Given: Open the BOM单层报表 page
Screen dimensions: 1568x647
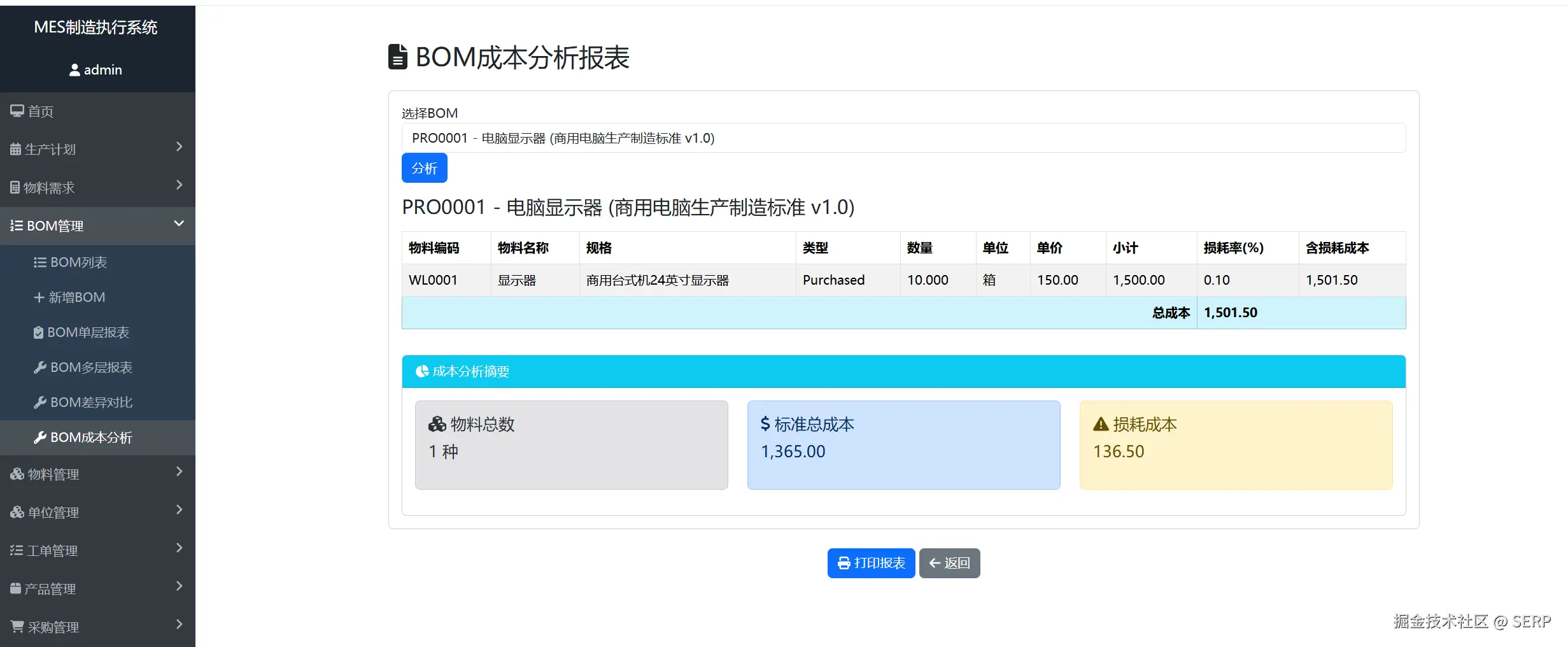Looking at the screenshot, I should point(97,332).
